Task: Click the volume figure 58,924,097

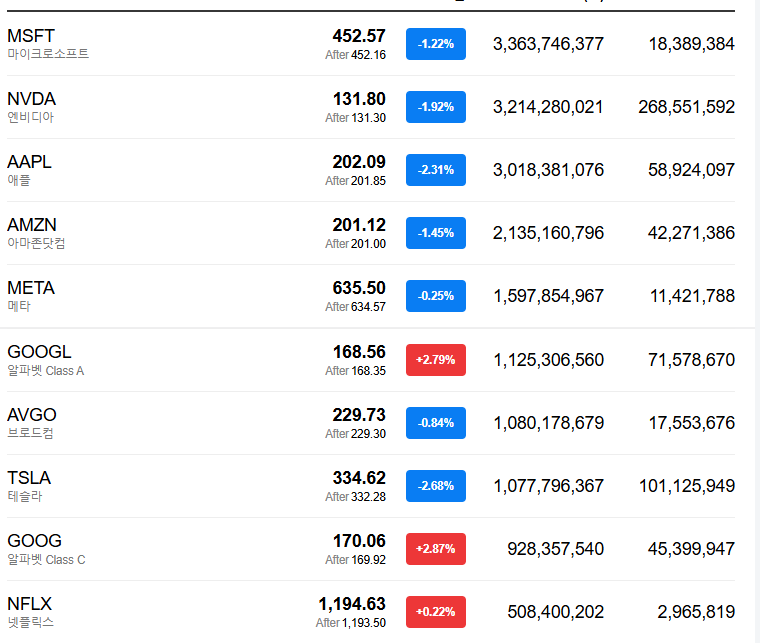Action: (691, 170)
